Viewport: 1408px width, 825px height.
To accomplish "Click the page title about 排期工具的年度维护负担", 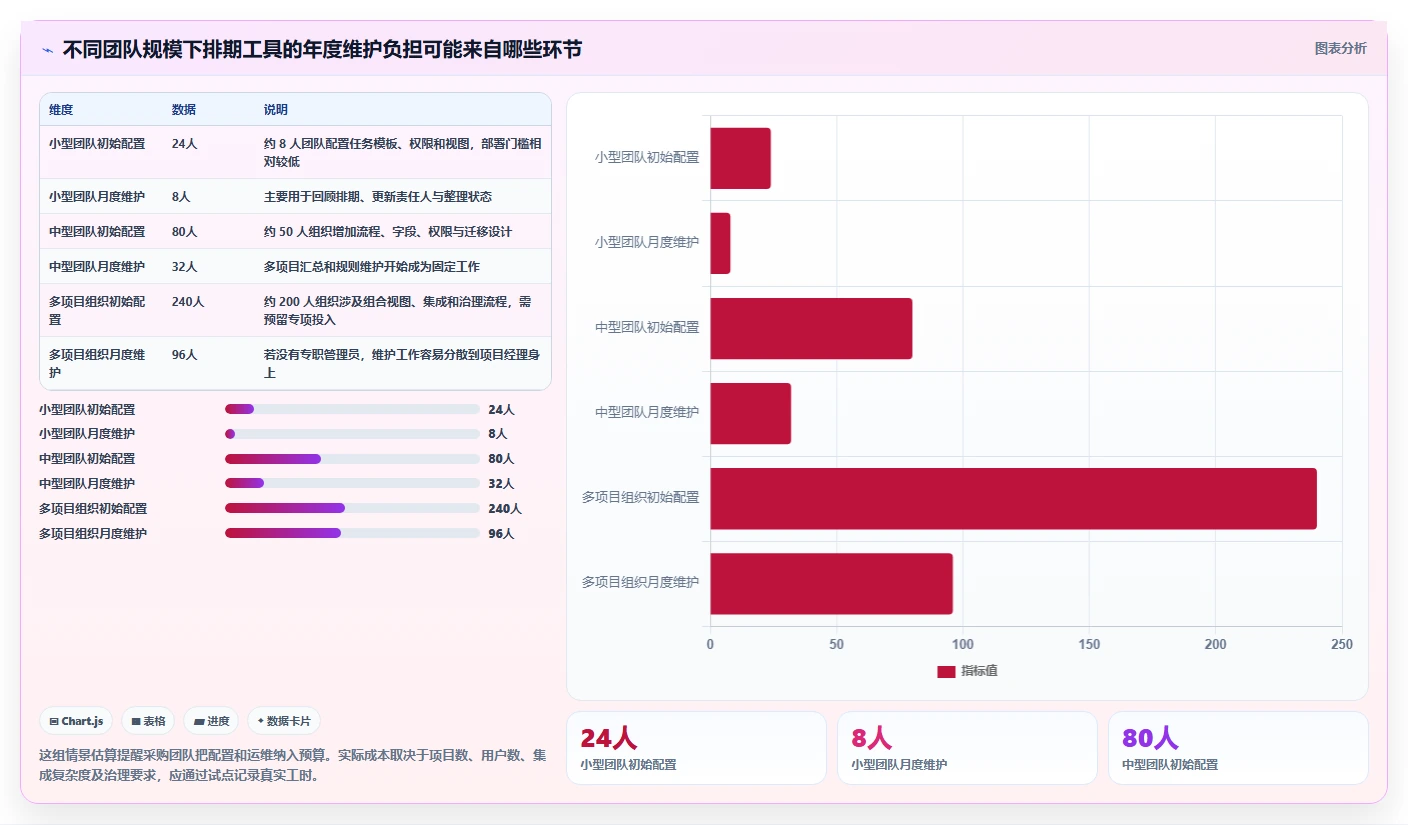I will [322, 50].
